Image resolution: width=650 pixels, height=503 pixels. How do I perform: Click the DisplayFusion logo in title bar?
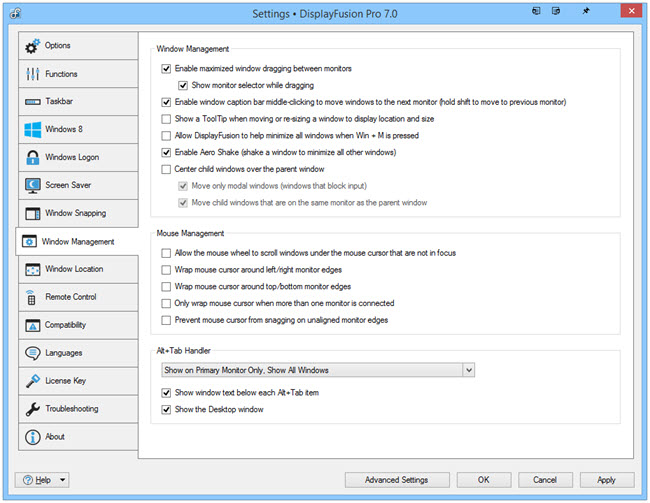point(15,13)
